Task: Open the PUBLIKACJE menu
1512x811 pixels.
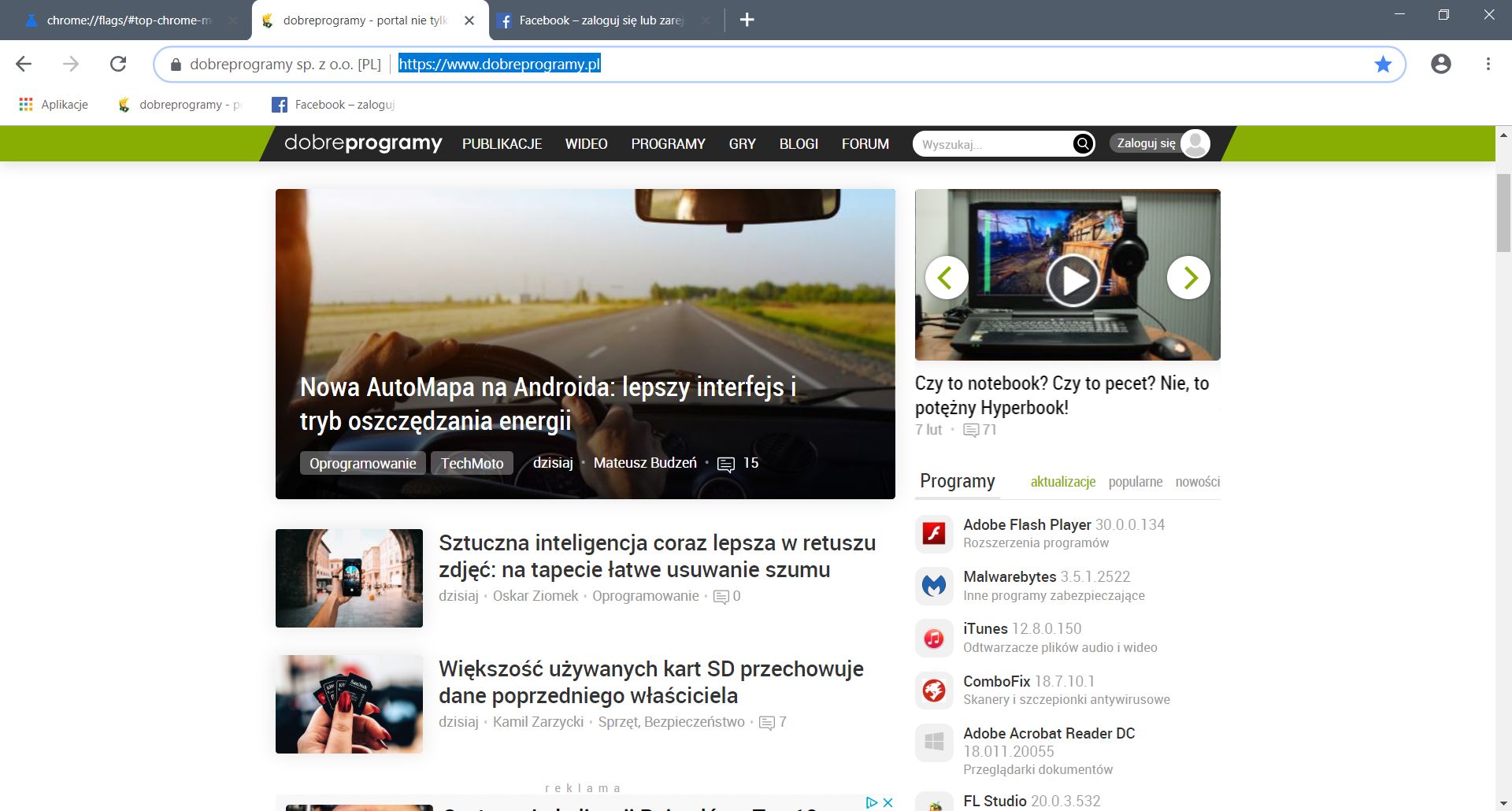Action: tap(502, 144)
